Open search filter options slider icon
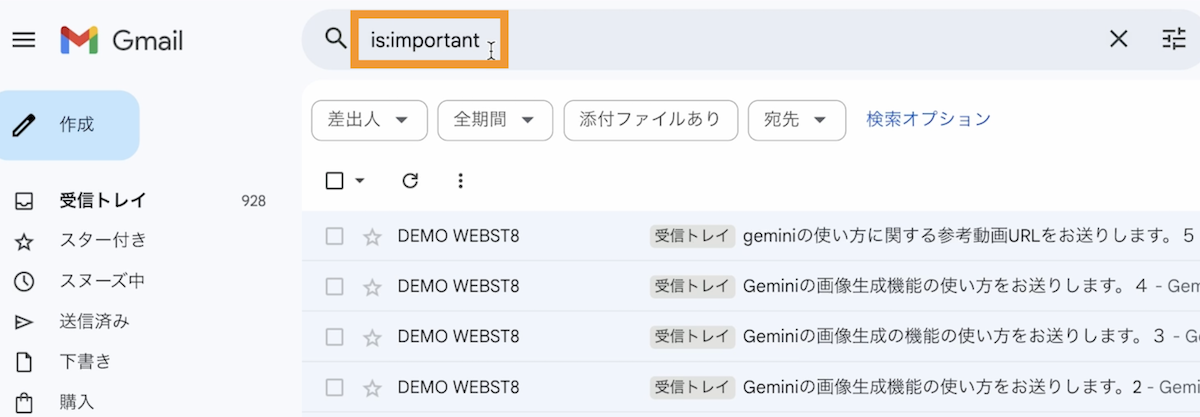This screenshot has width=1200, height=417. pos(1173,39)
